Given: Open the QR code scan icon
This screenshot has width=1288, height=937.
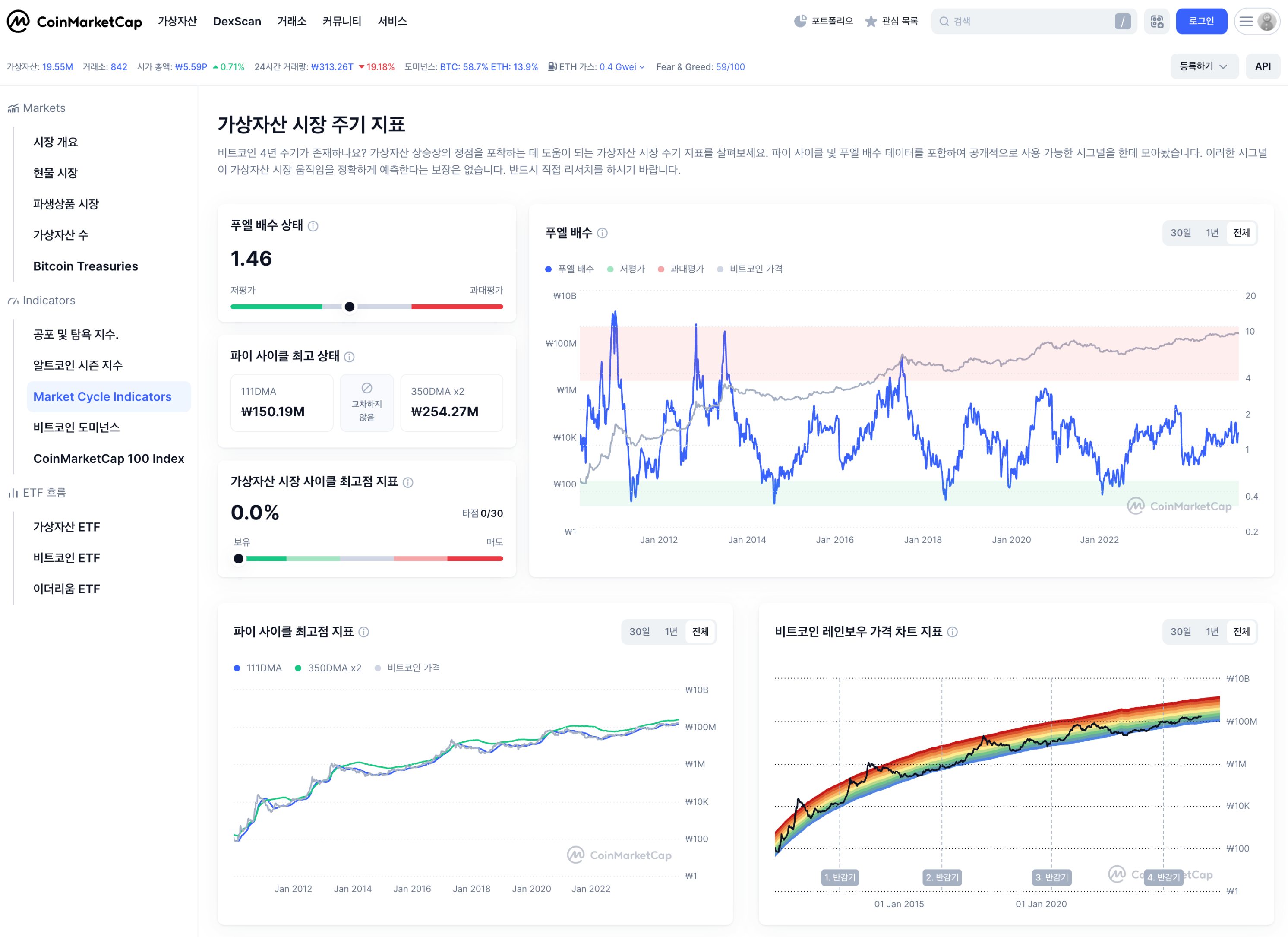Looking at the screenshot, I should click(x=1156, y=22).
